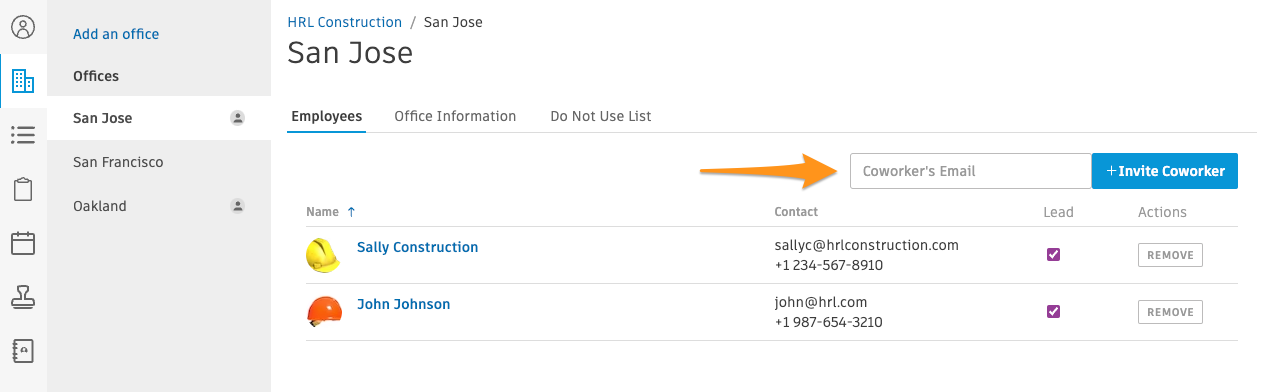1269x392 pixels.
Task: Click the clipboard icon in sidebar
Action: coord(22,189)
